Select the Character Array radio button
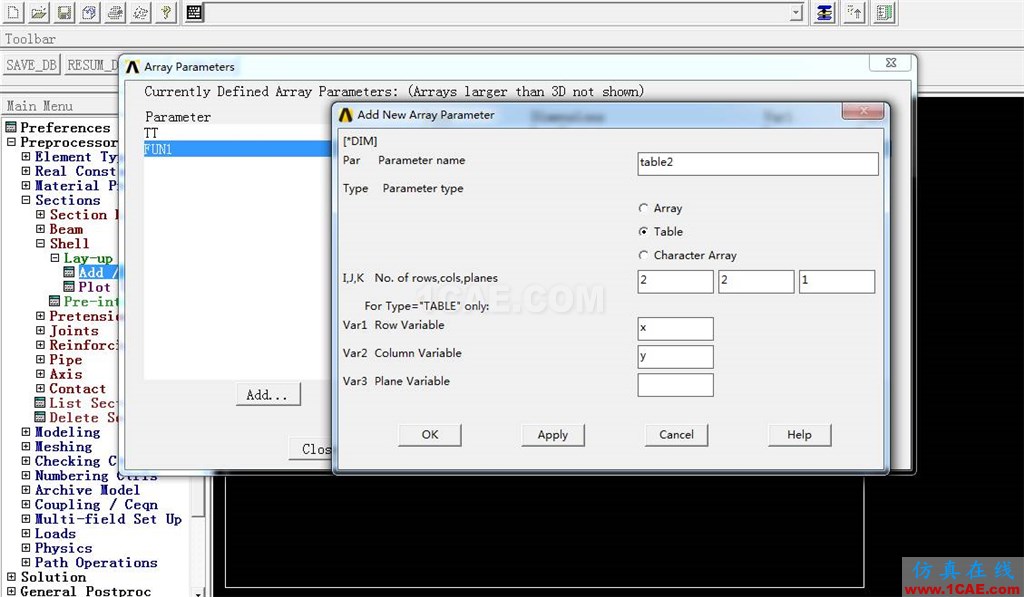Viewport: 1024px width, 597px height. (643, 255)
